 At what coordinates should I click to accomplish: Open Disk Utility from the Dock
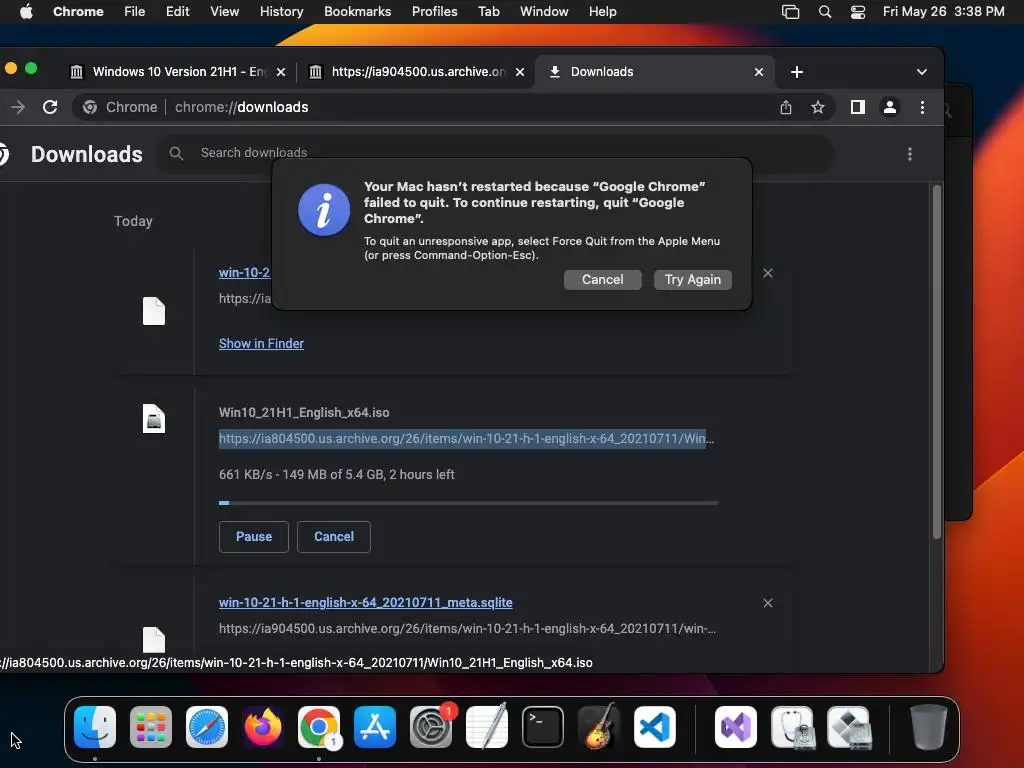pyautogui.click(x=792, y=727)
